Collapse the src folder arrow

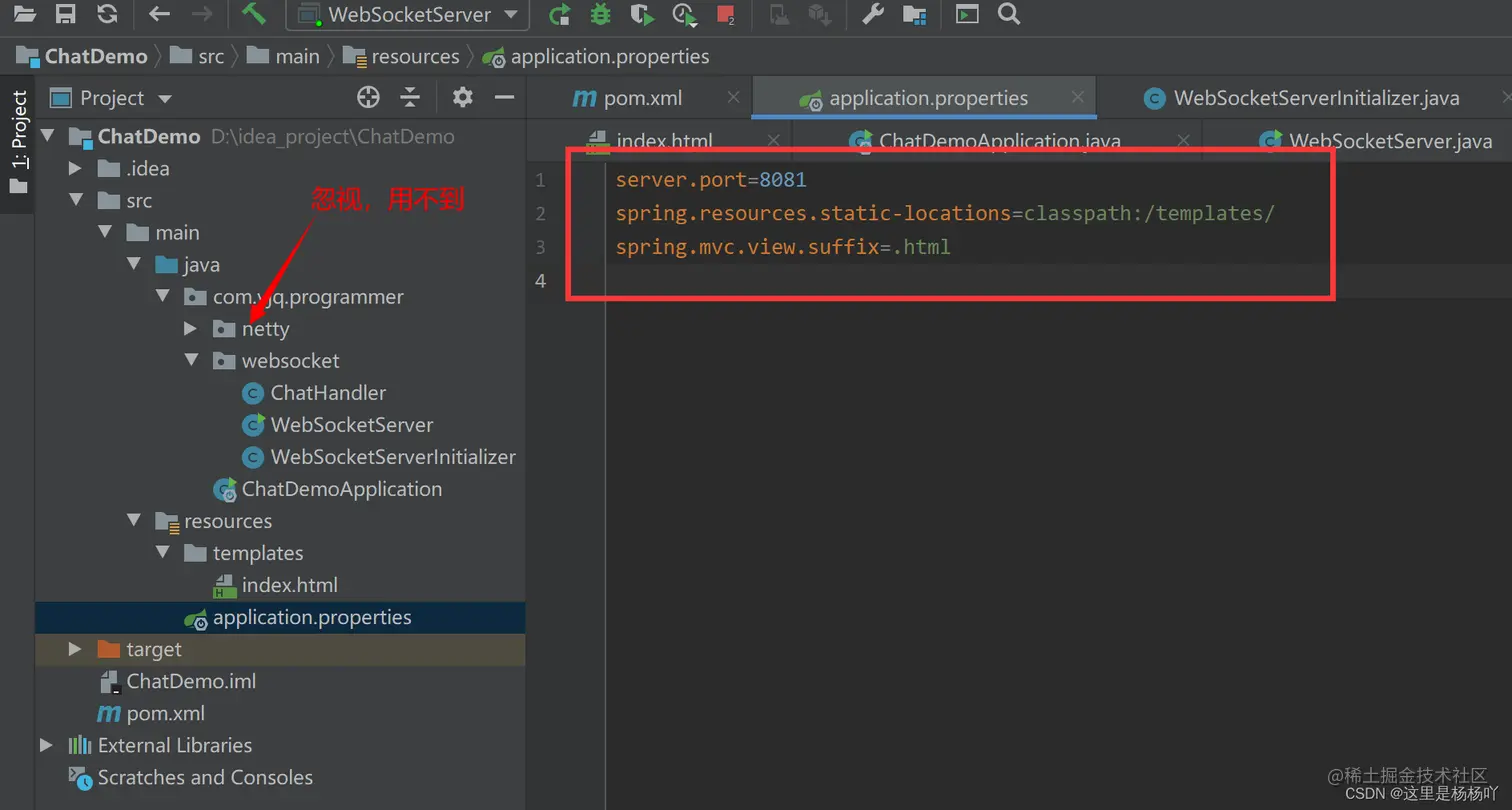point(75,200)
